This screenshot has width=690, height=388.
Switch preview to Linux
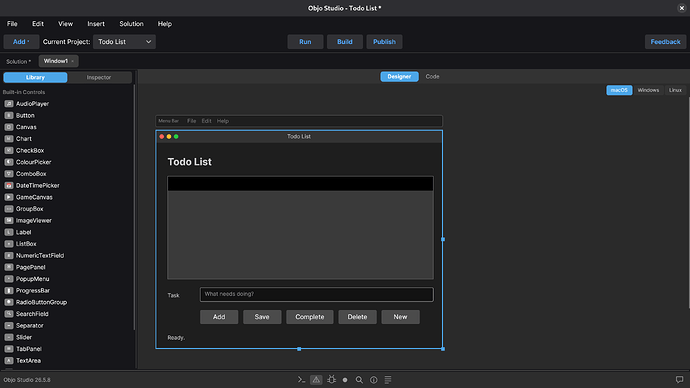click(x=675, y=90)
